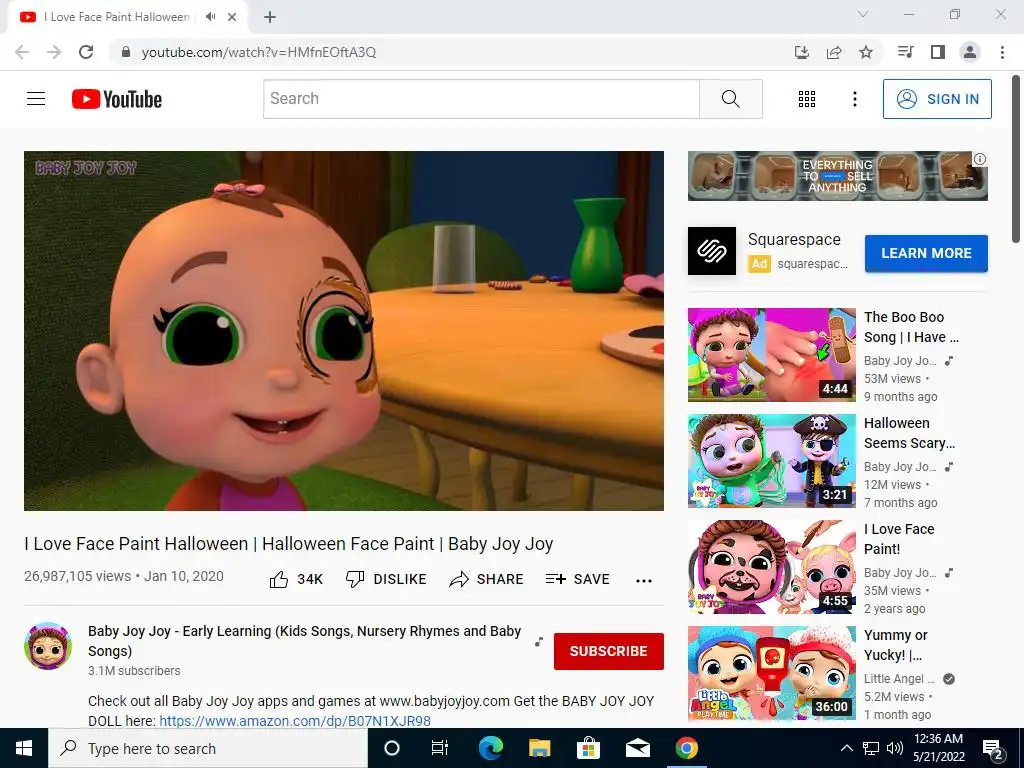Open The Boo Boo Song title

tap(911, 327)
